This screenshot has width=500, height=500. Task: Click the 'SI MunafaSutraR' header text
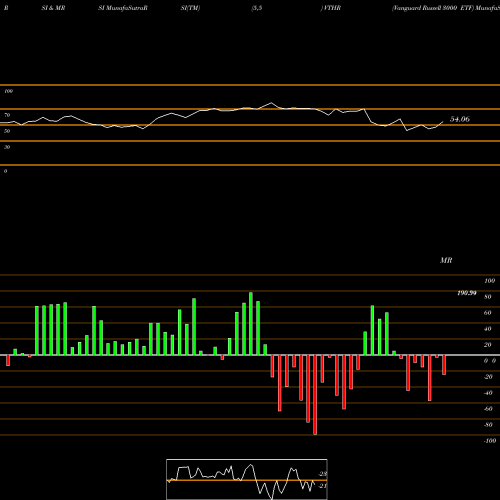(123, 8)
